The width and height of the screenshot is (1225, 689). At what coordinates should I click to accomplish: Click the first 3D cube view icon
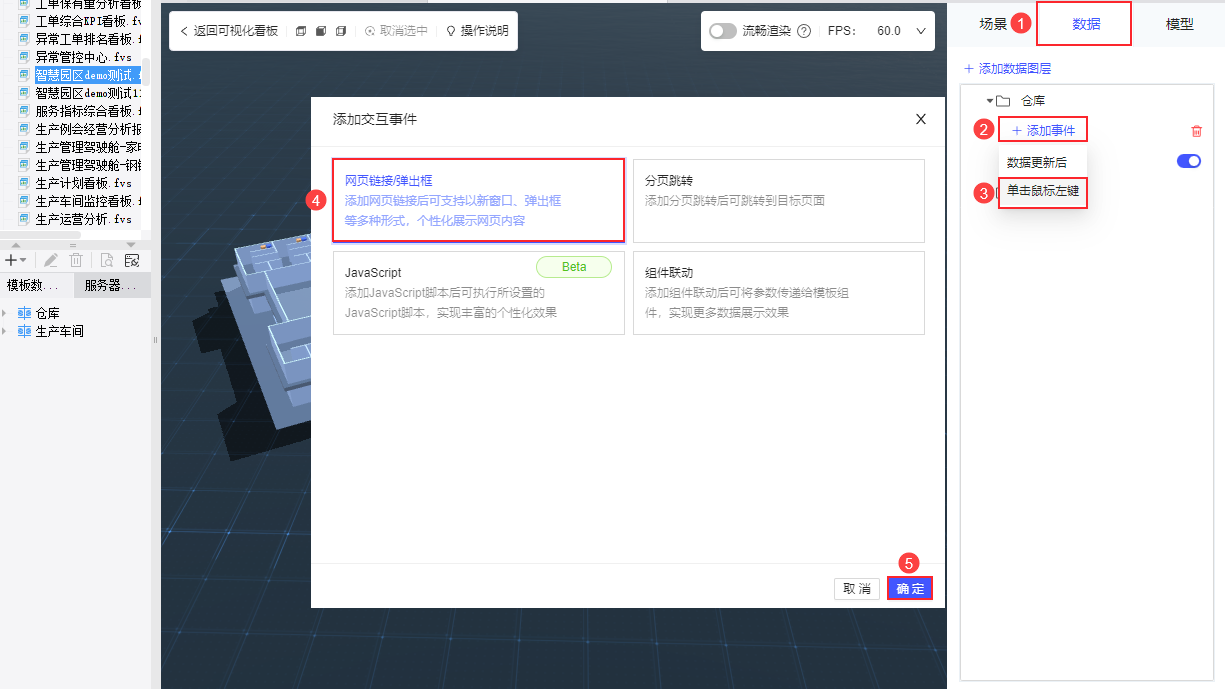(x=301, y=31)
